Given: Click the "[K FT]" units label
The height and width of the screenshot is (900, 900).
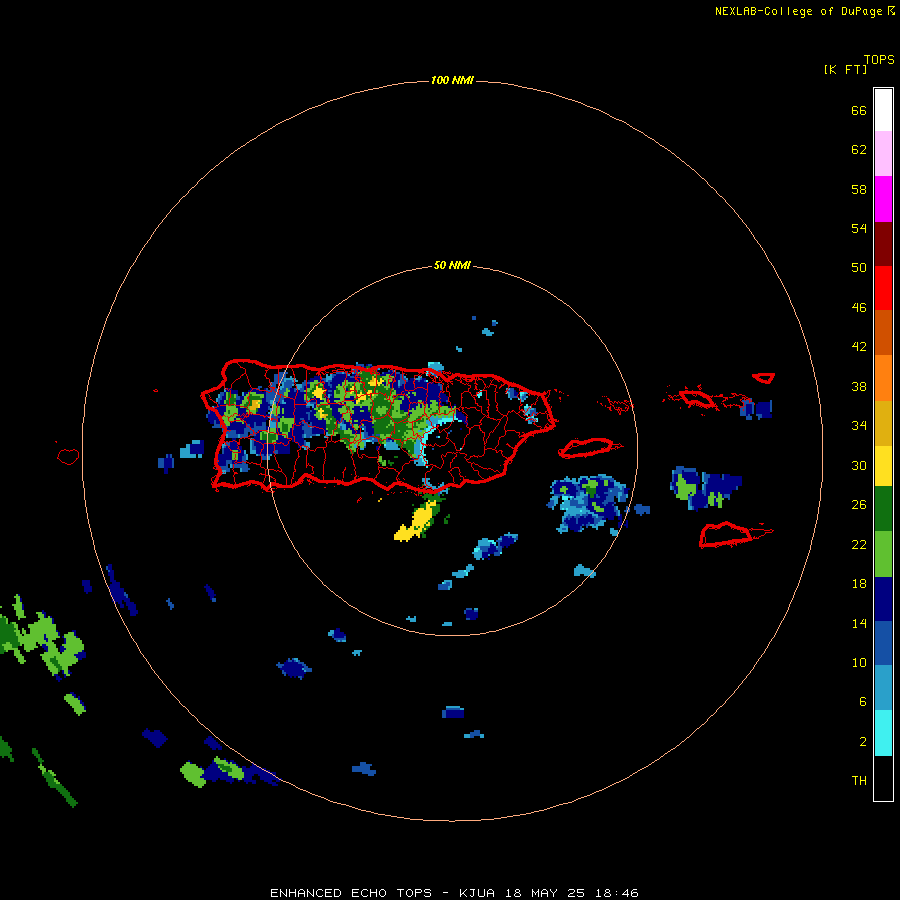Looking at the screenshot, I should [845, 69].
